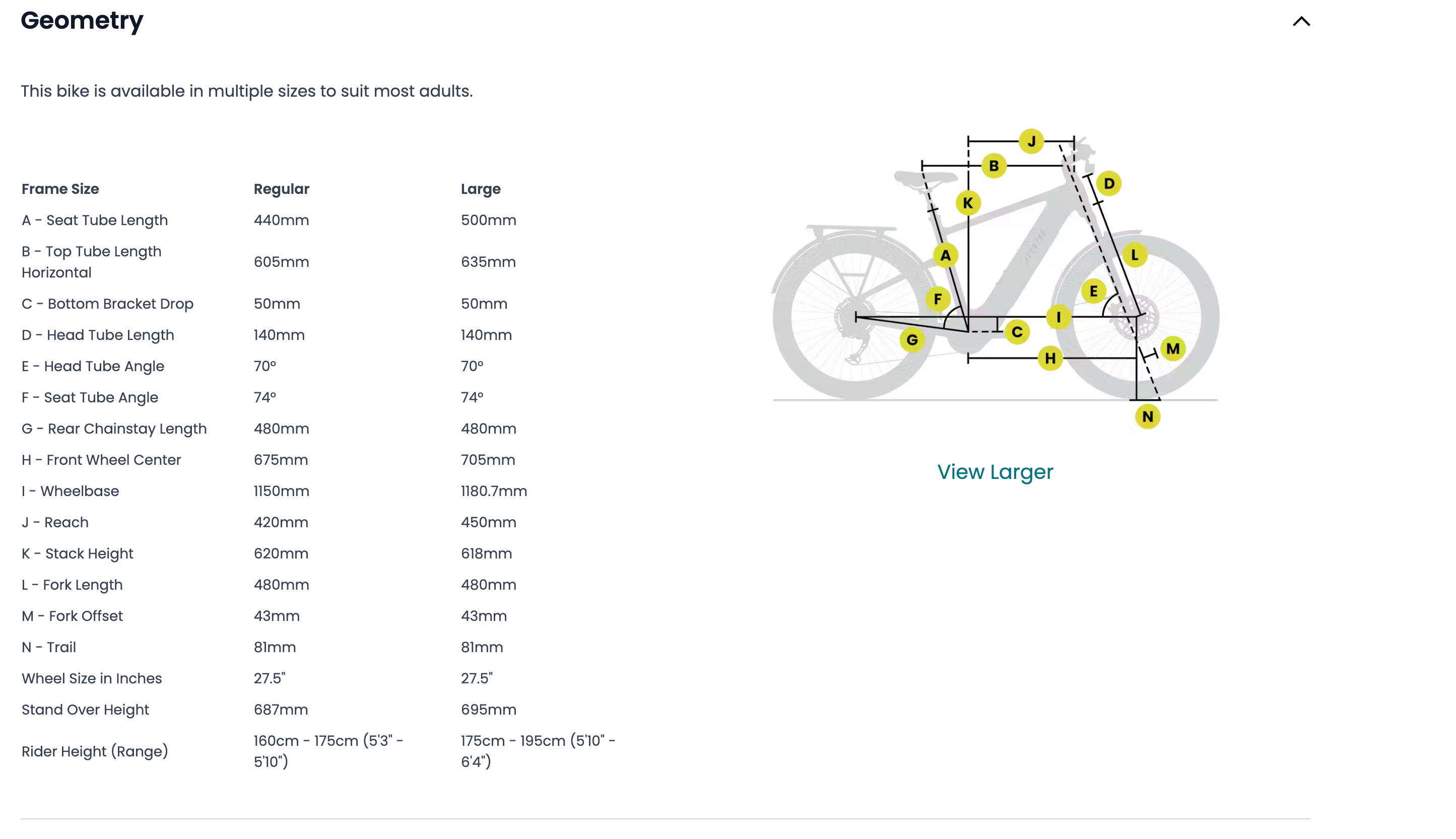
Task: Select the Large column header
Action: (481, 188)
